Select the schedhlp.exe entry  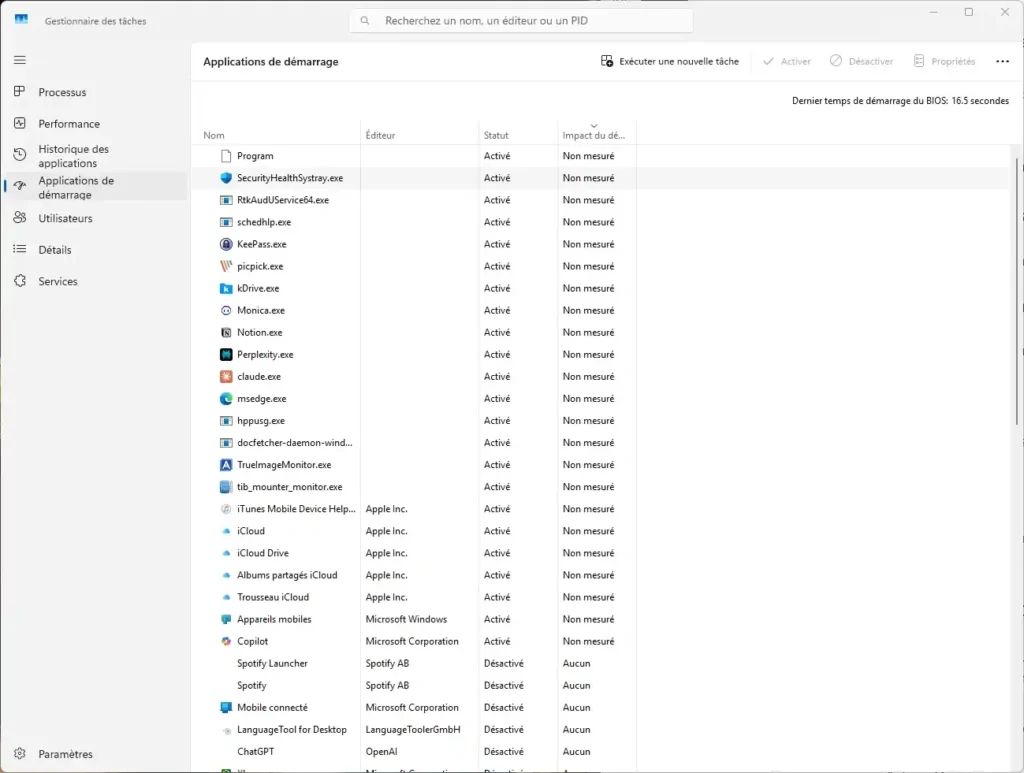tap(601, 222)
